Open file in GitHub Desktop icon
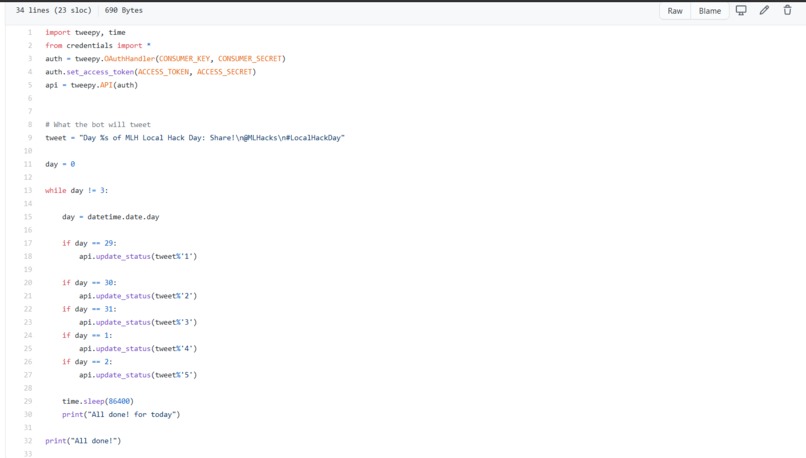This screenshot has height=458, width=806. pyautogui.click(x=741, y=10)
